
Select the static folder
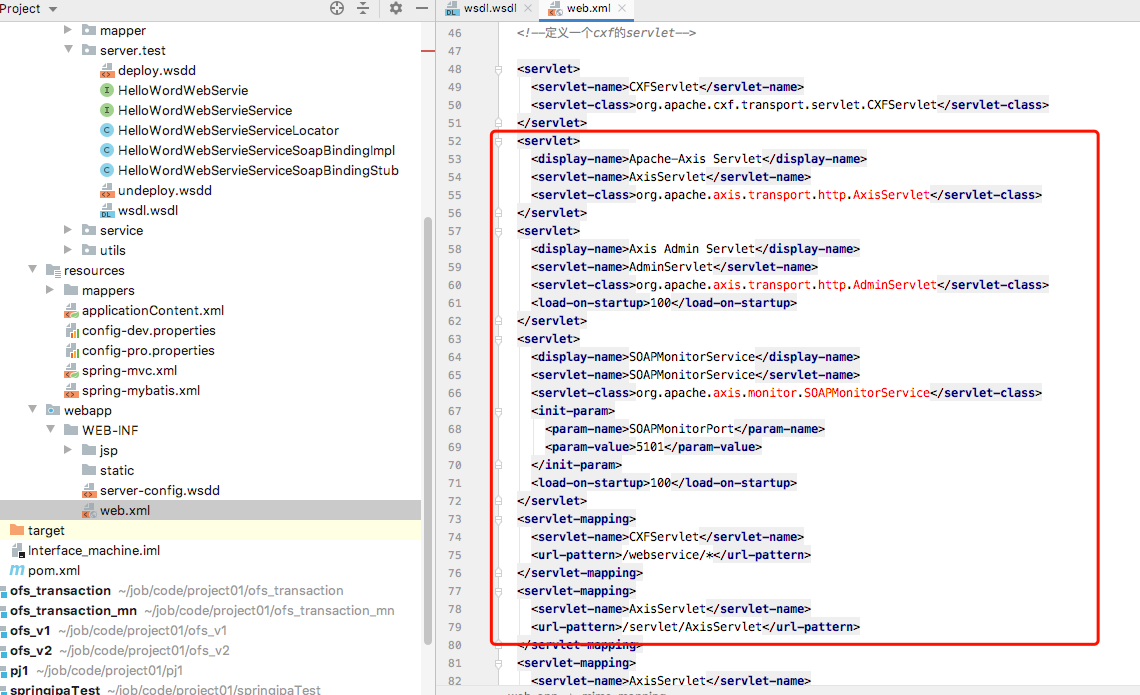tap(117, 470)
